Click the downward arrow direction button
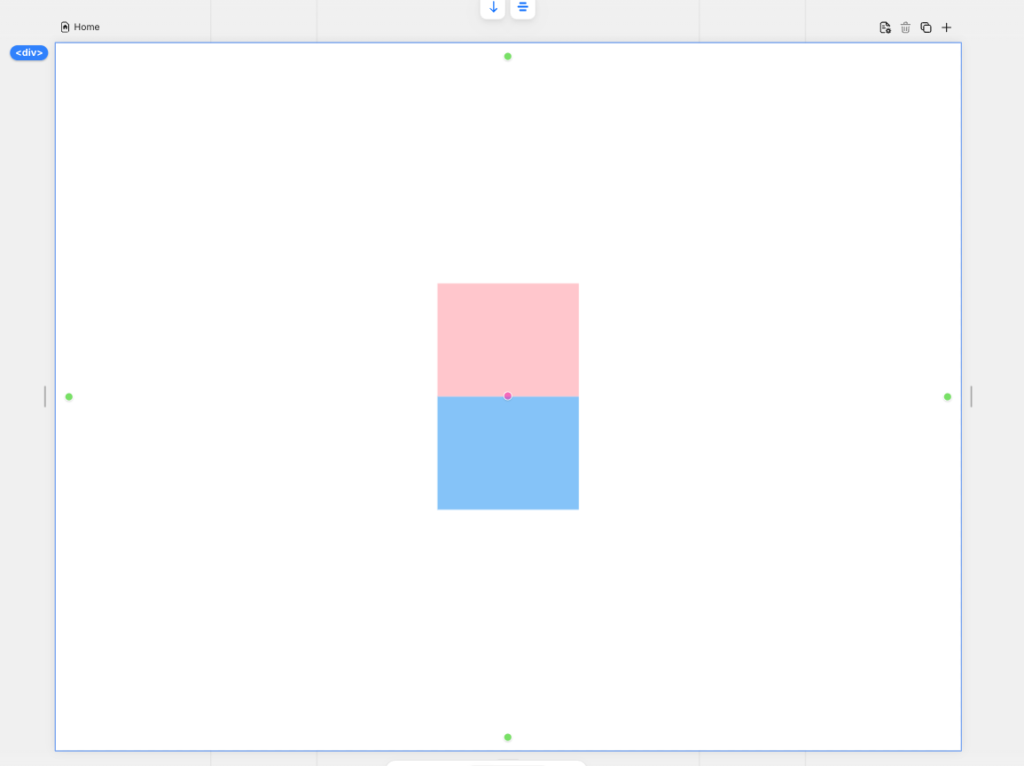The image size is (1024, 766). tap(493, 8)
